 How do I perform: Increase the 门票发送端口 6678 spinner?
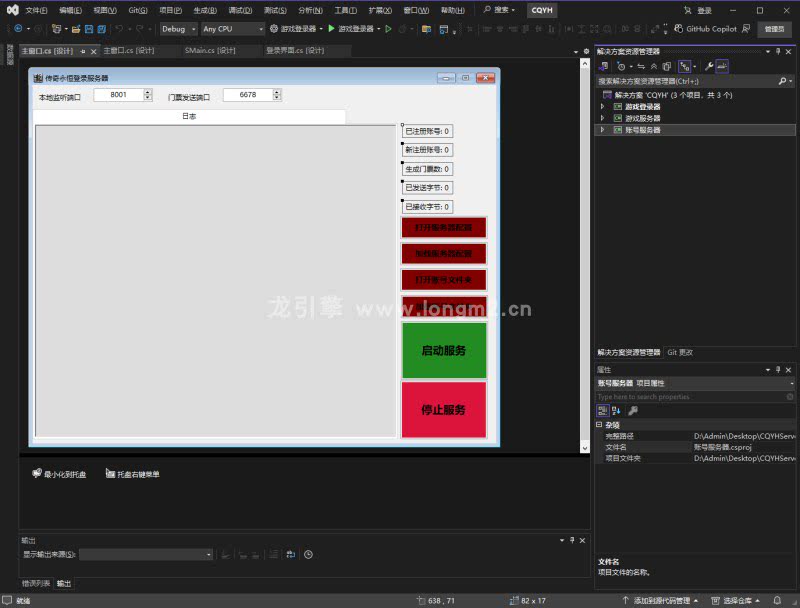tap(277, 92)
